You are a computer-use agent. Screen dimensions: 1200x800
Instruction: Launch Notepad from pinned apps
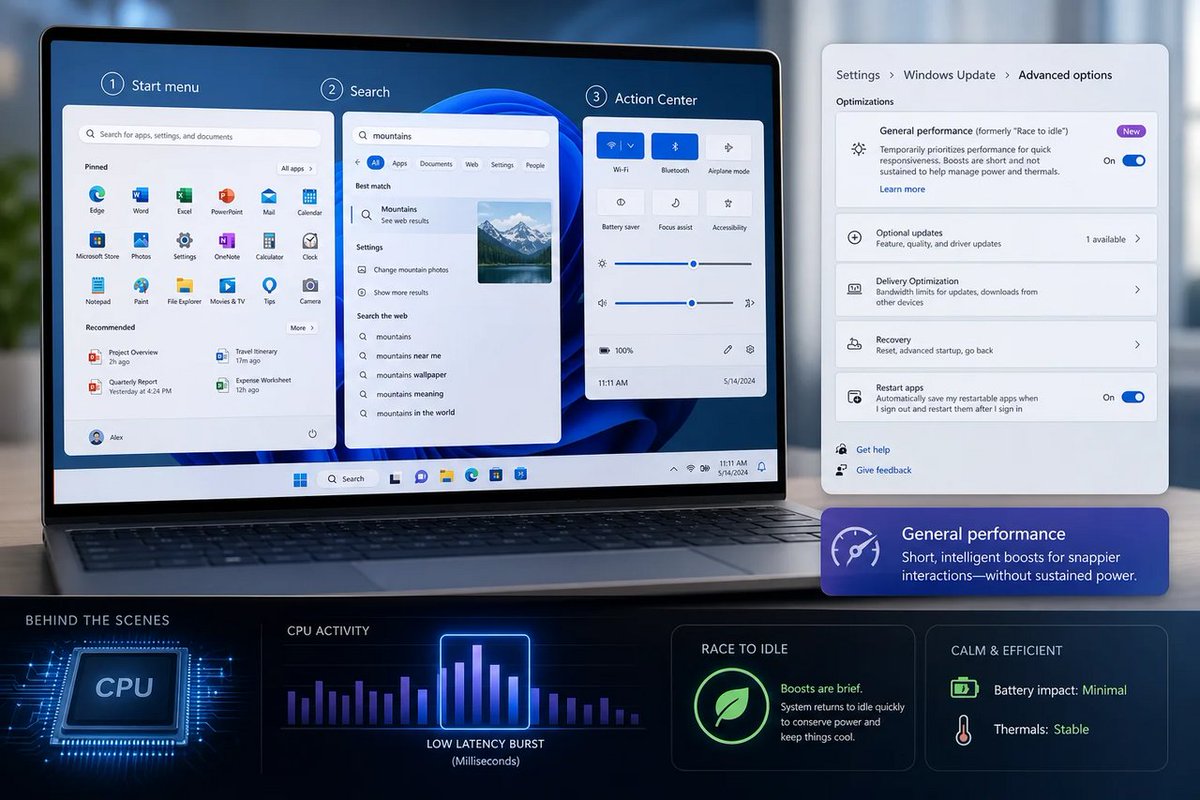(x=97, y=285)
